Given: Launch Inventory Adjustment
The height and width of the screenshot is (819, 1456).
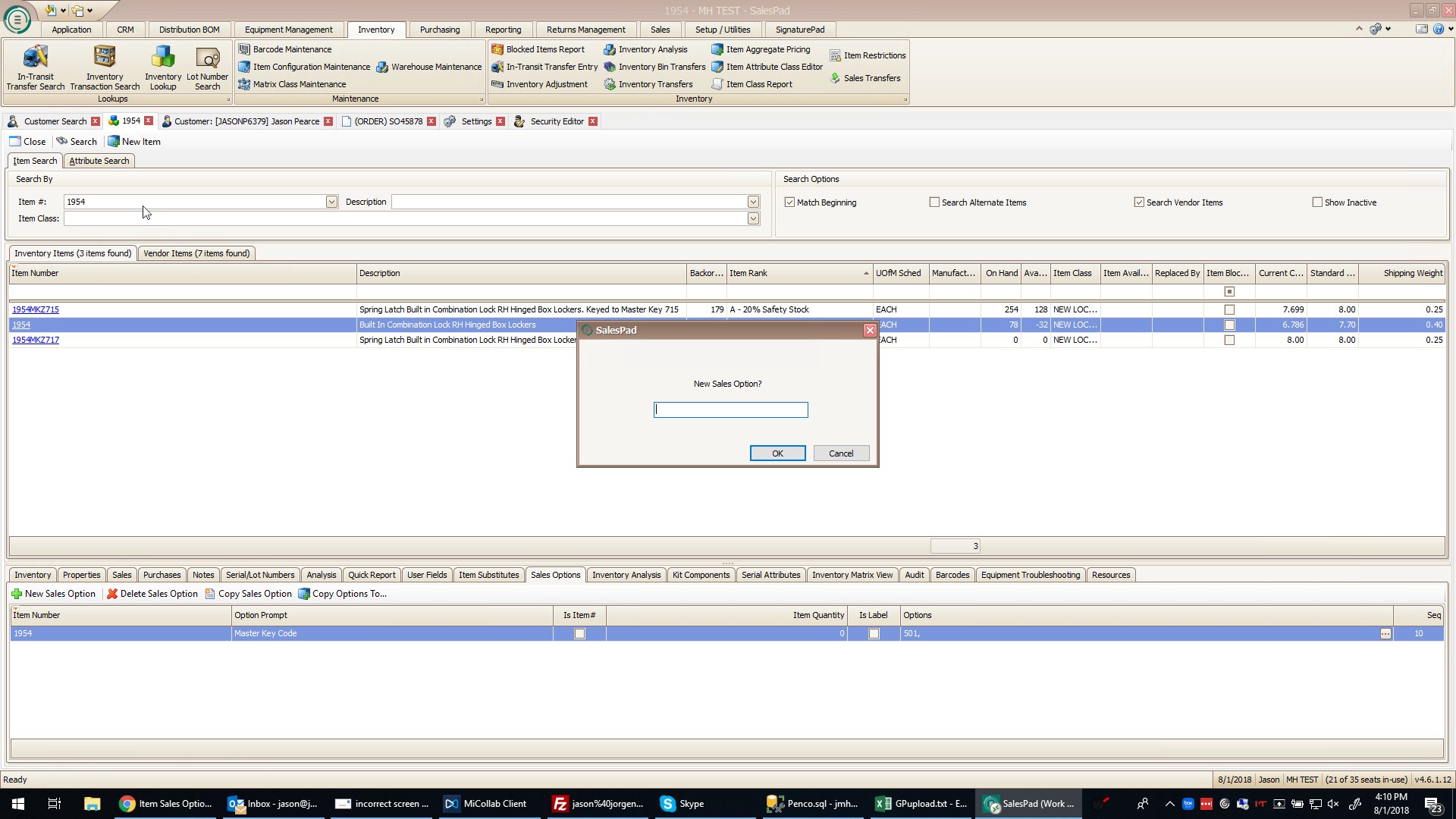Looking at the screenshot, I should (x=546, y=84).
